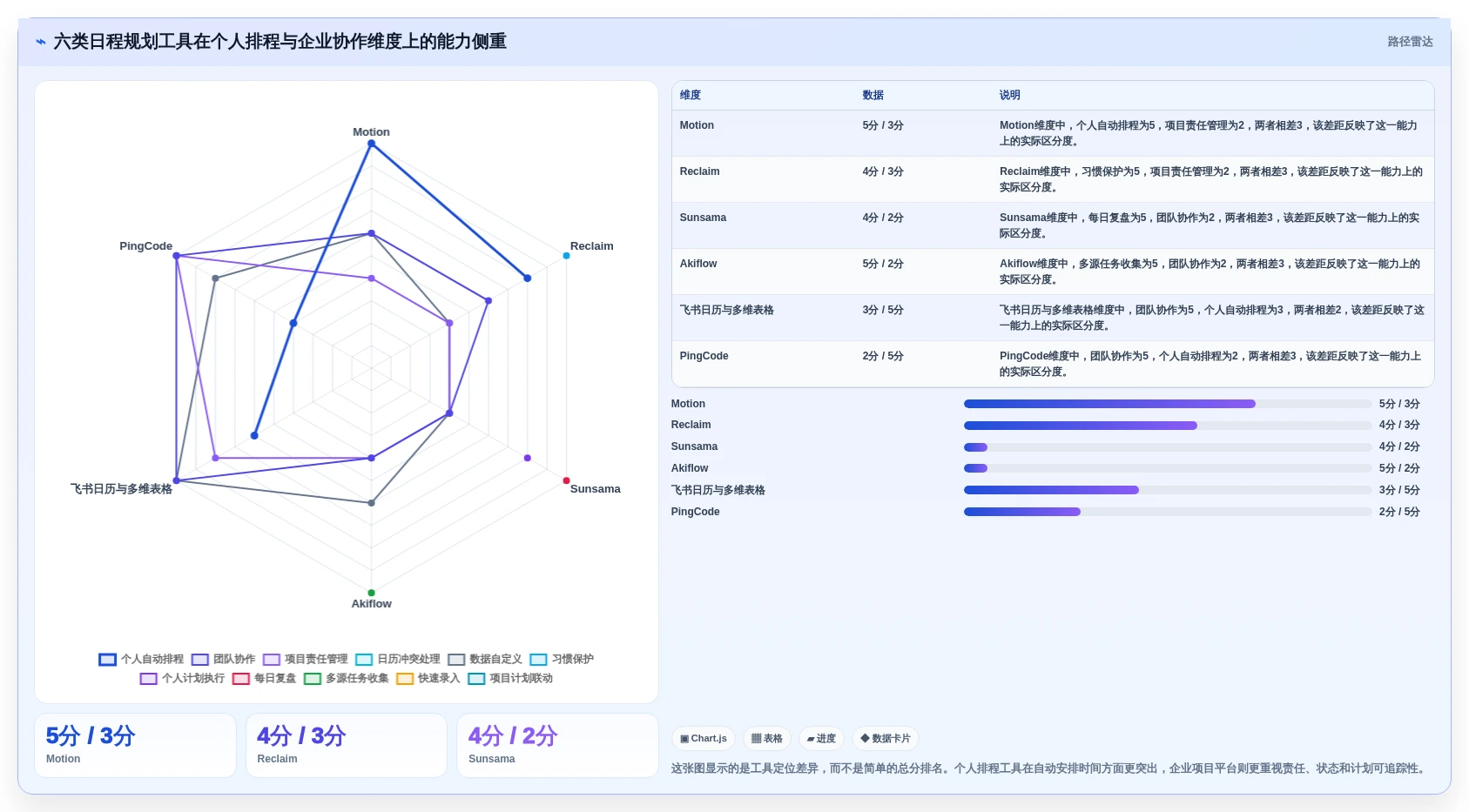Click the blue logo icon beside the page title
Screen dimensions: 1469x812
[40, 42]
